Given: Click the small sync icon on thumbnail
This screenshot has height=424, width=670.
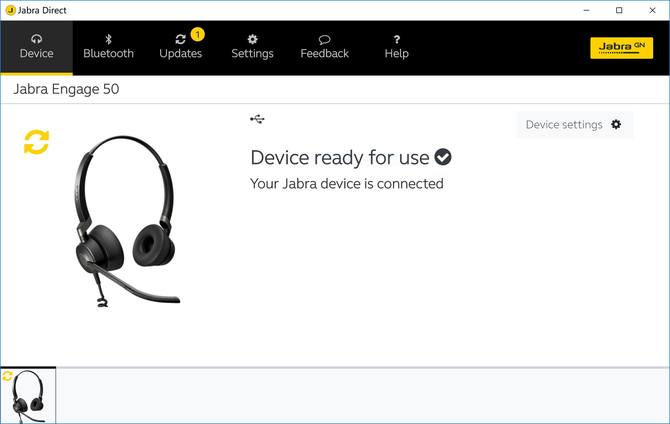Looking at the screenshot, I should coord(7,376).
